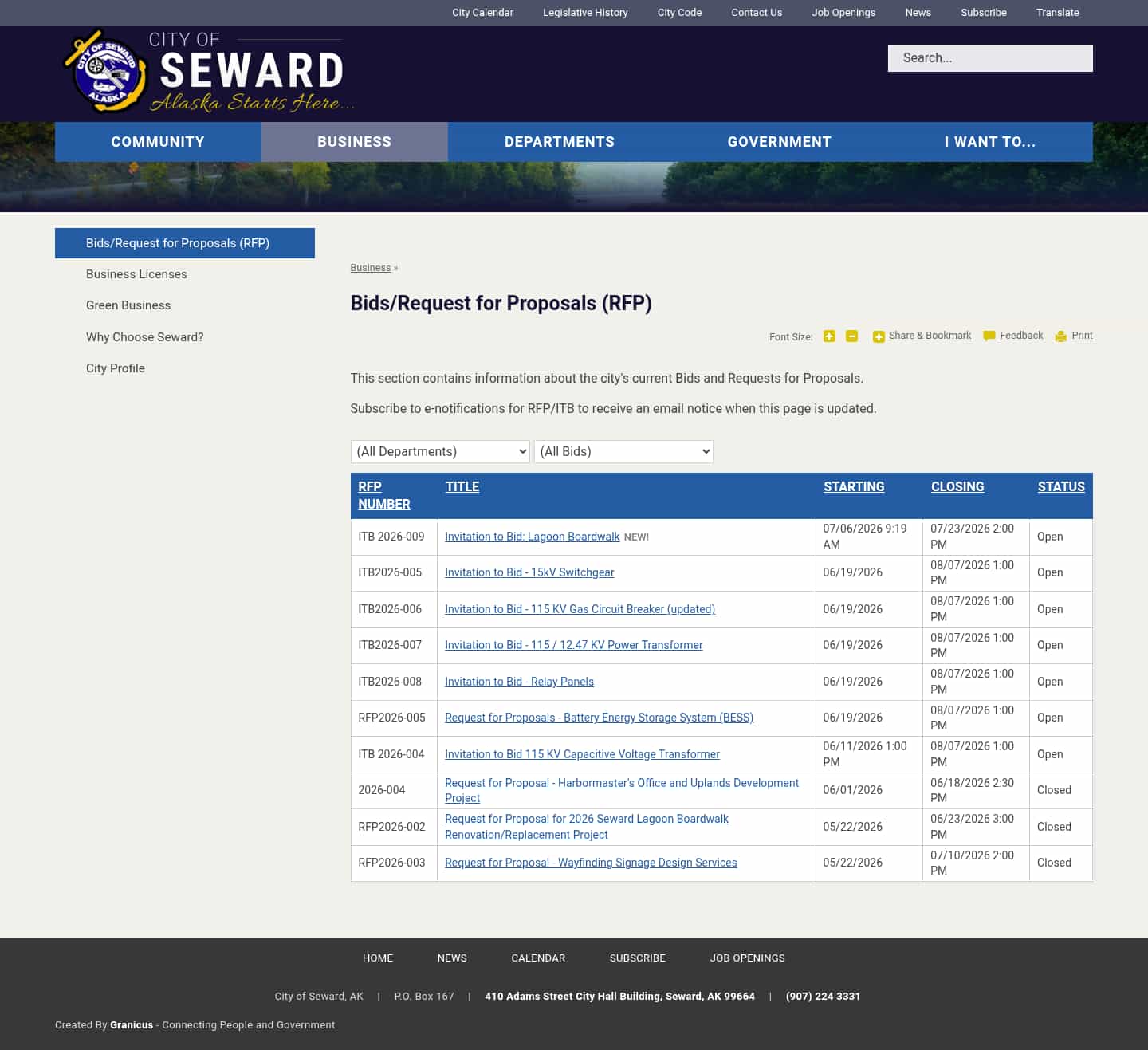Viewport: 1148px width, 1050px height.
Task: Open the Government main menu
Action: click(x=779, y=142)
